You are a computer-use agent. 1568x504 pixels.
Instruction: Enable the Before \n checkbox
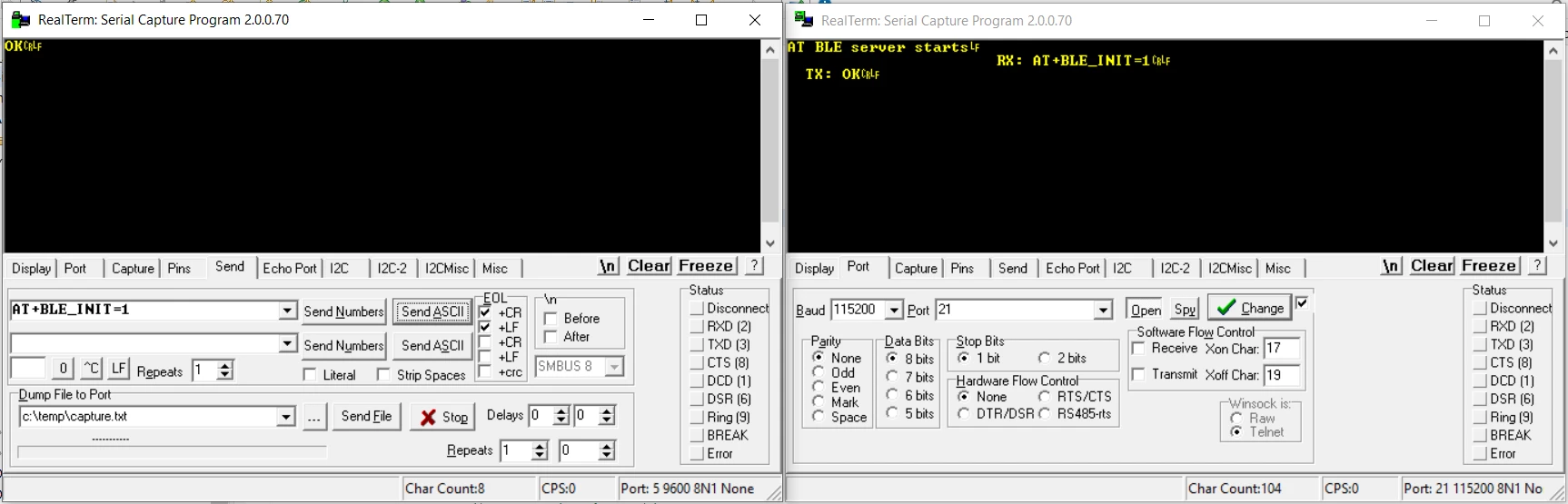(551, 319)
